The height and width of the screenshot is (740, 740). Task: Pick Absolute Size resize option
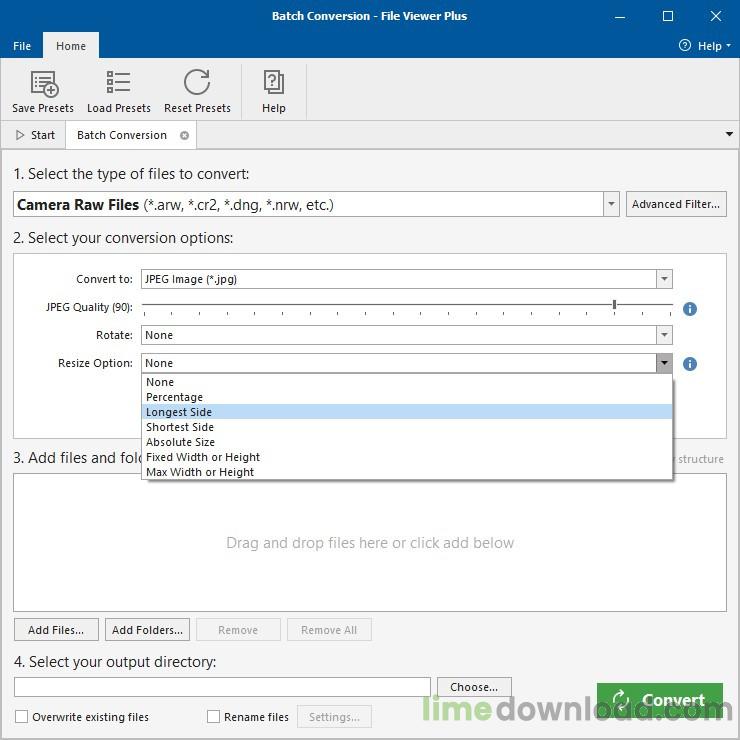[407, 442]
